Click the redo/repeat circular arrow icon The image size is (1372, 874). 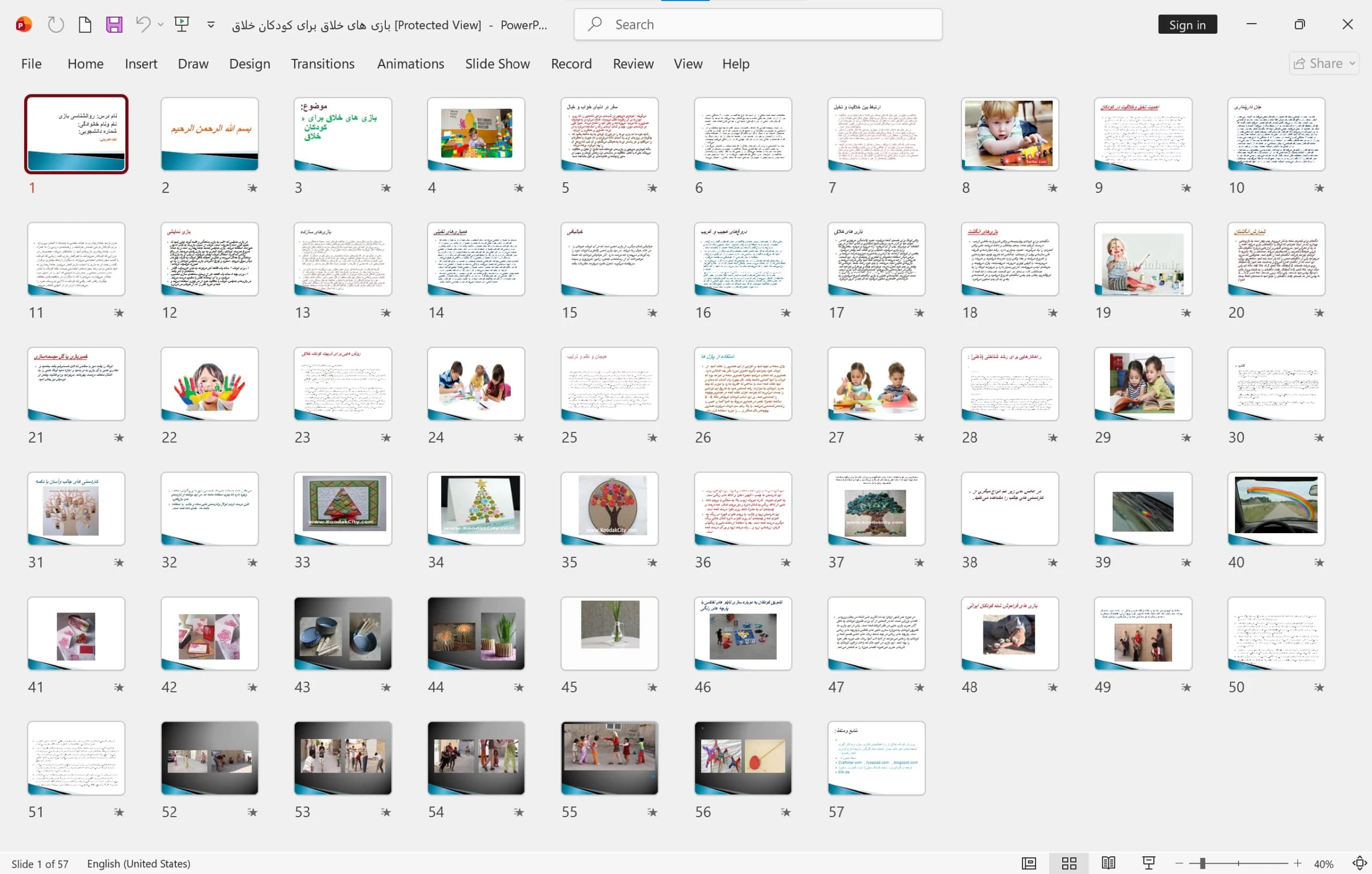(56, 25)
